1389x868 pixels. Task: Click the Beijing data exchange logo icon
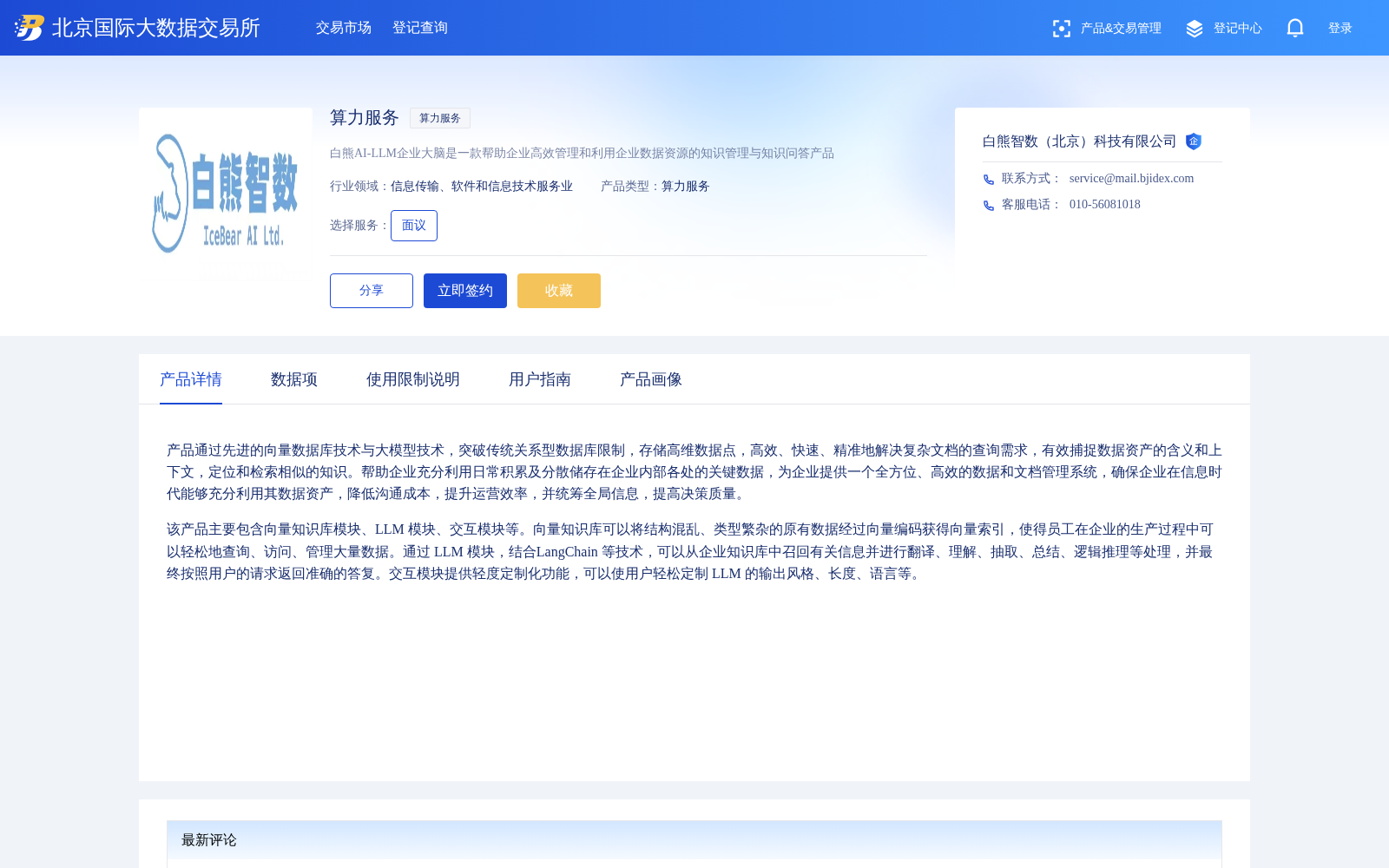(30, 28)
